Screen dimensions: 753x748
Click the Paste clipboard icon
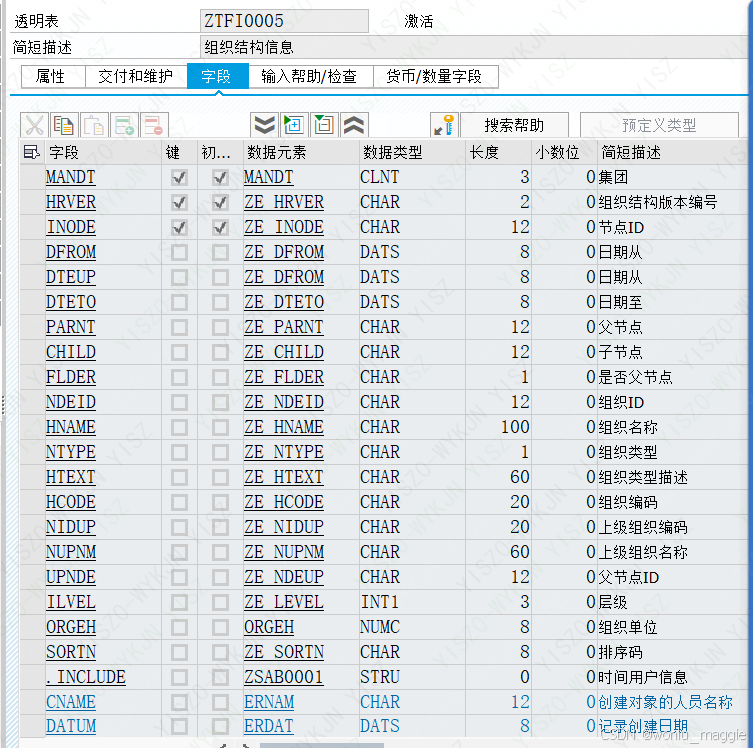click(x=94, y=126)
